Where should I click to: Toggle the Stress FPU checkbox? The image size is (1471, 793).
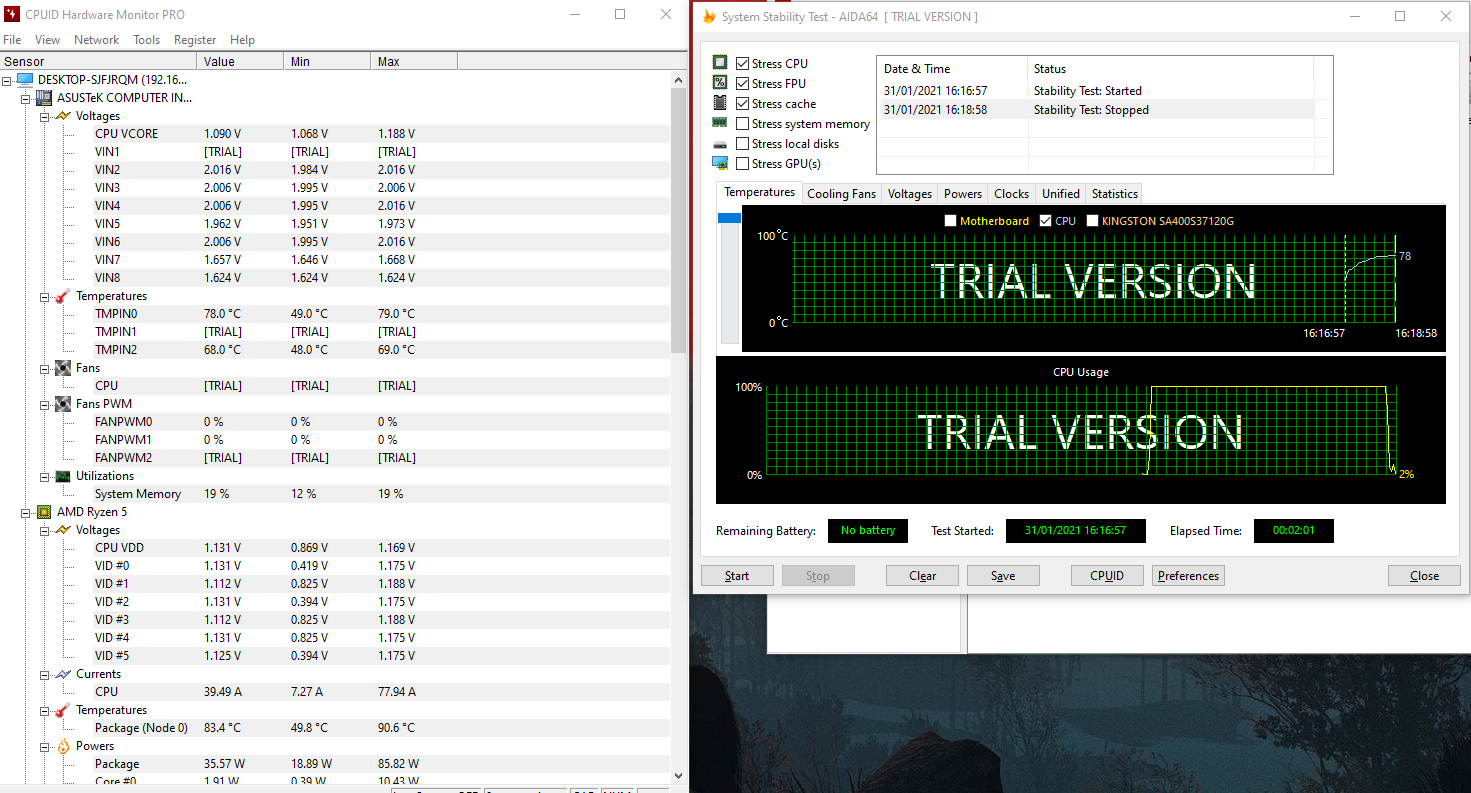point(742,84)
